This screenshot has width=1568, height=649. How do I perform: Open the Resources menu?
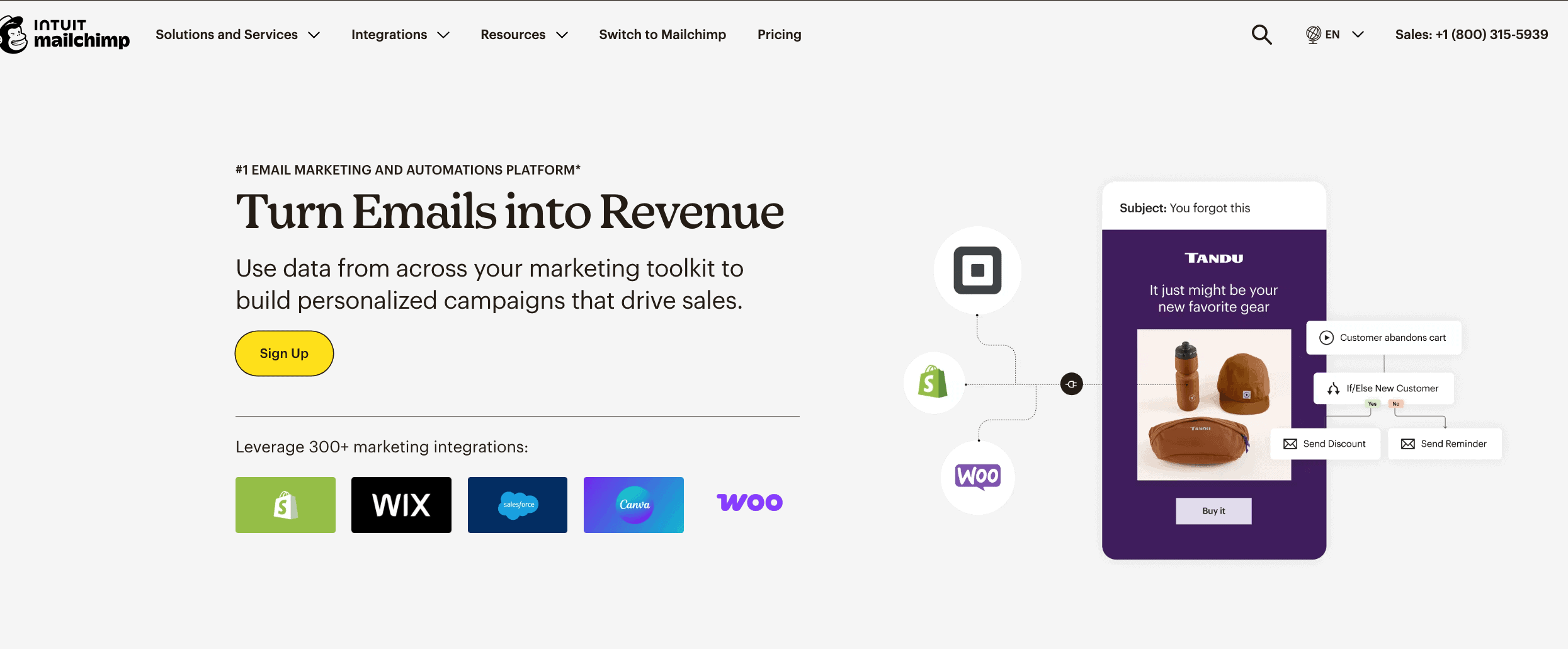[x=513, y=35]
